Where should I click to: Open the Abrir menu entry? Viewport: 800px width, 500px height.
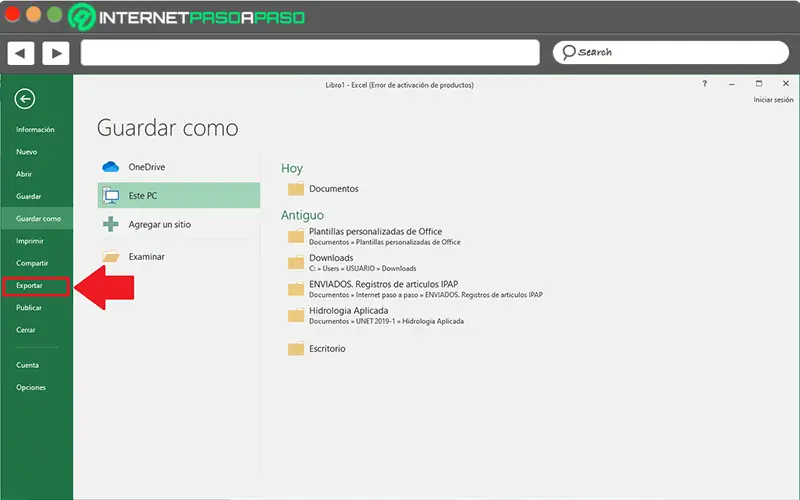(x=24, y=174)
